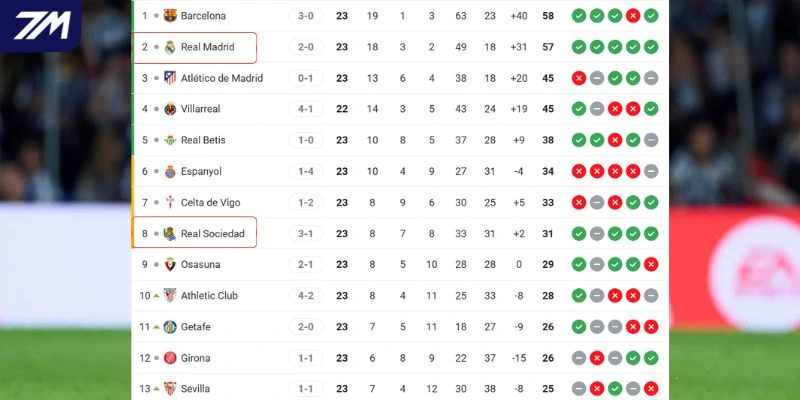This screenshot has width=800, height=400.
Task: Click Real Madrid's 2-0 score button
Action: (x=305, y=47)
